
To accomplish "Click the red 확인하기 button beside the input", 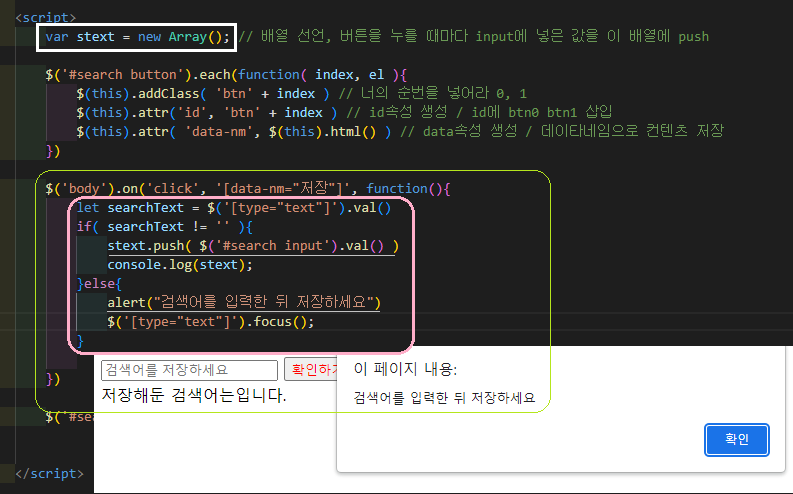I will pyautogui.click(x=313, y=370).
